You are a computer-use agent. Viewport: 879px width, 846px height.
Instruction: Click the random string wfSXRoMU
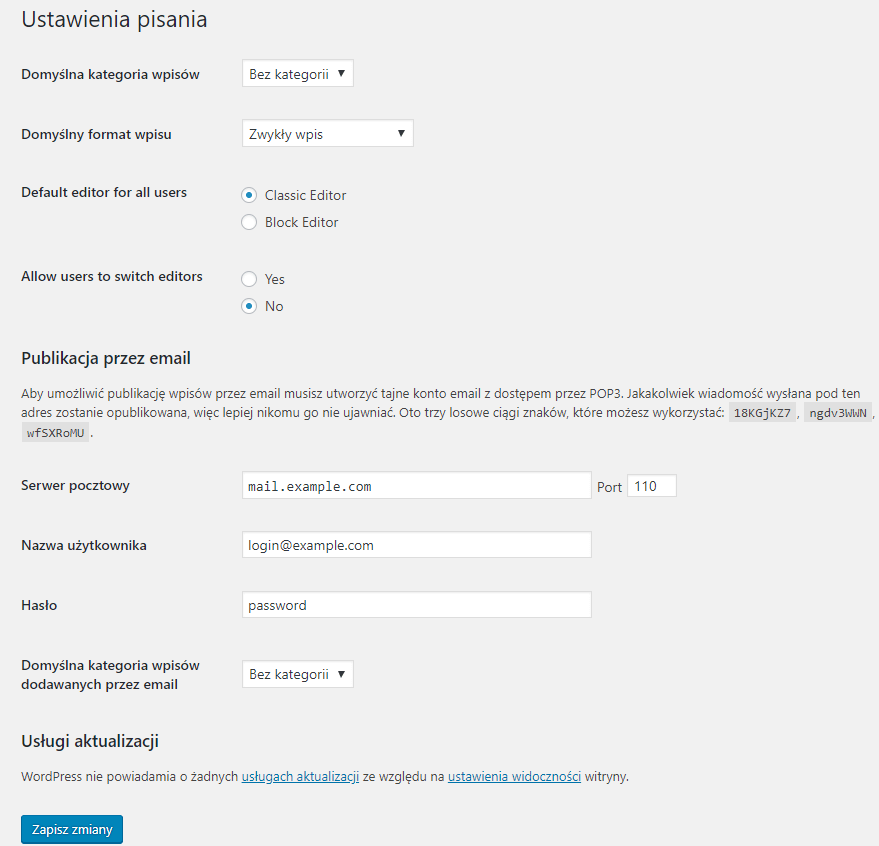click(55, 433)
